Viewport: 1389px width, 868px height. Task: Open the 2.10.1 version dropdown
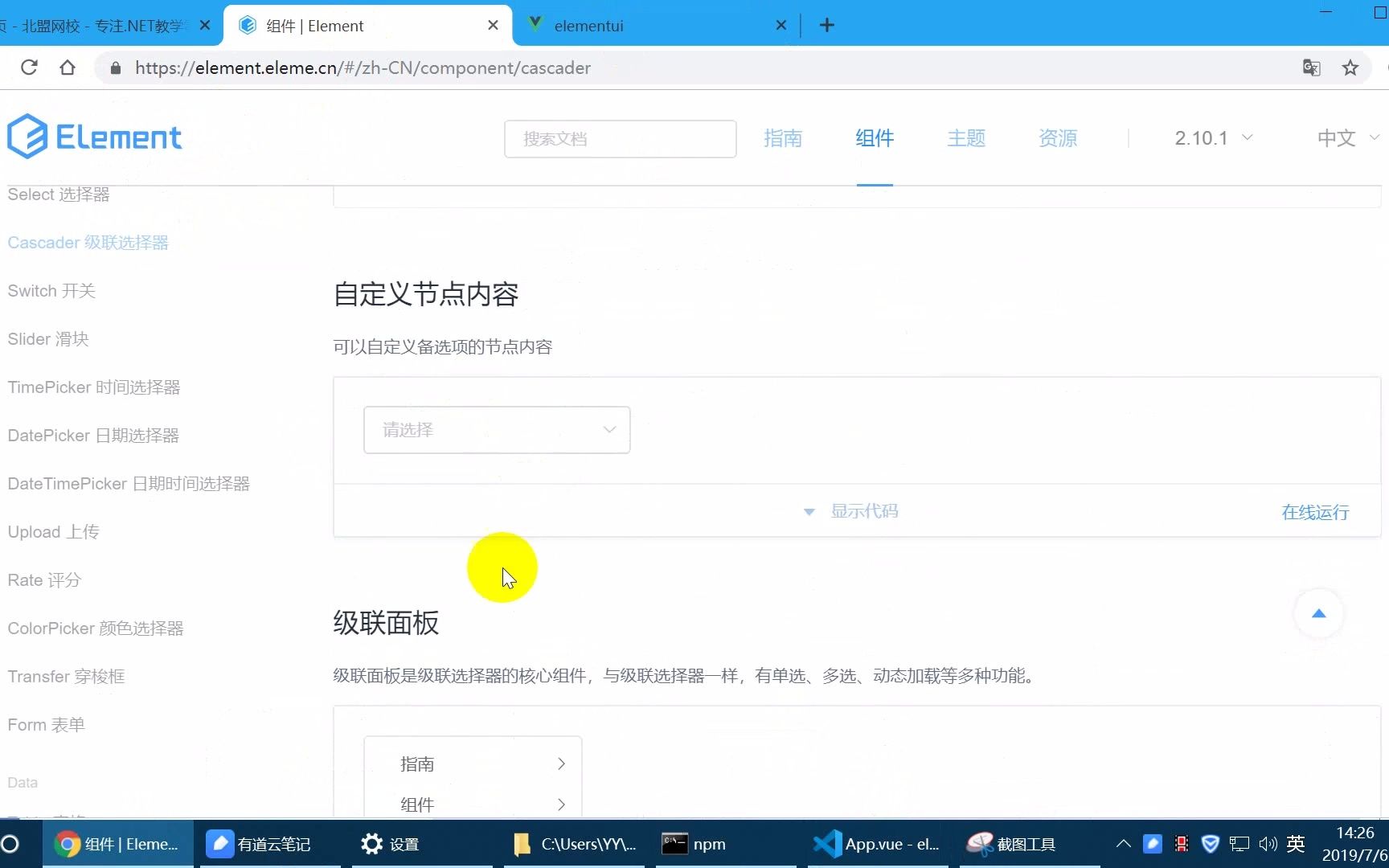[1213, 138]
